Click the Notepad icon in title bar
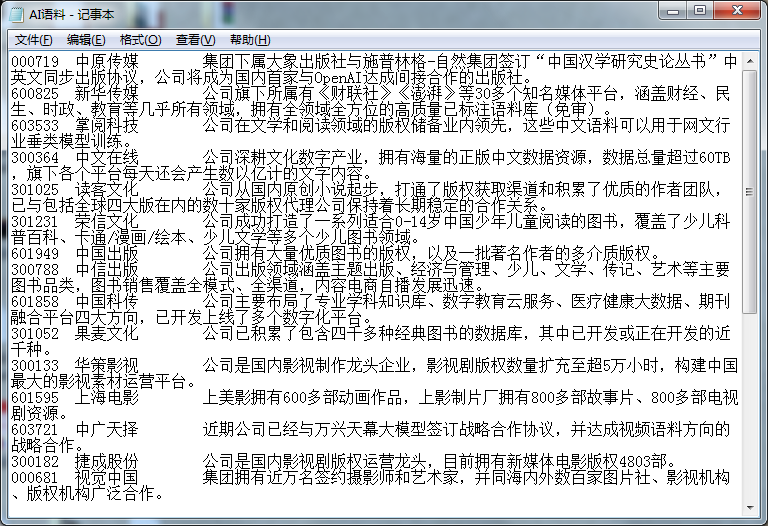 pos(16,14)
